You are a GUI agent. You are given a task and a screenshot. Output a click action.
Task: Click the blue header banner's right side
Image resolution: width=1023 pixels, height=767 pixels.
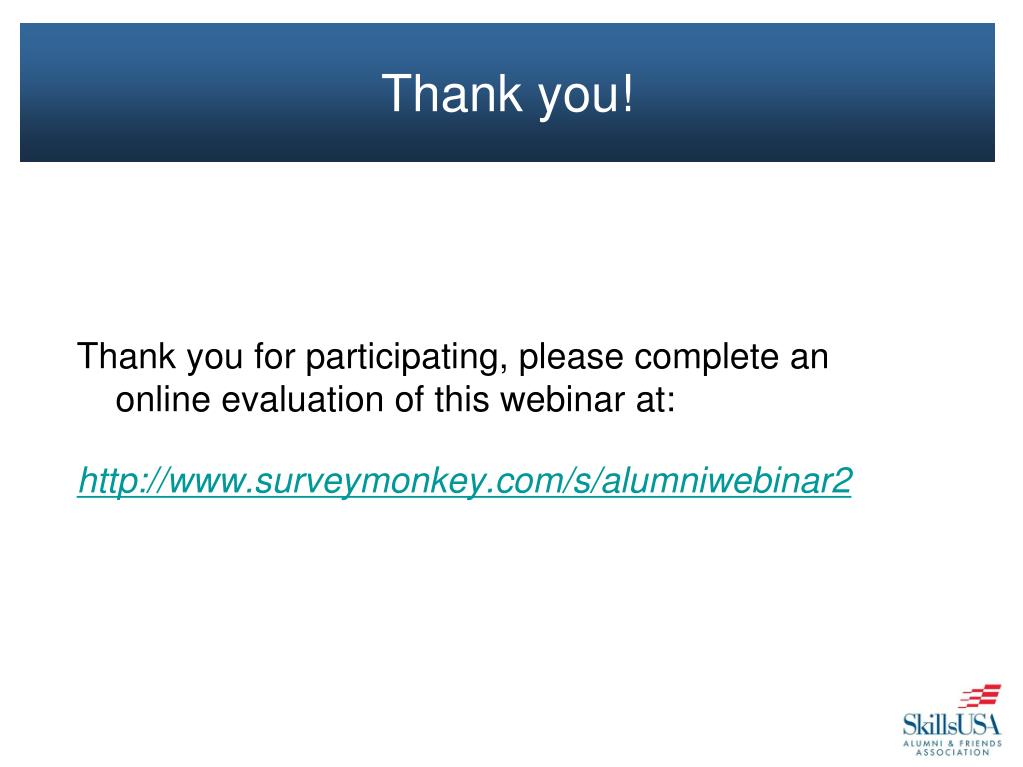coord(816,93)
